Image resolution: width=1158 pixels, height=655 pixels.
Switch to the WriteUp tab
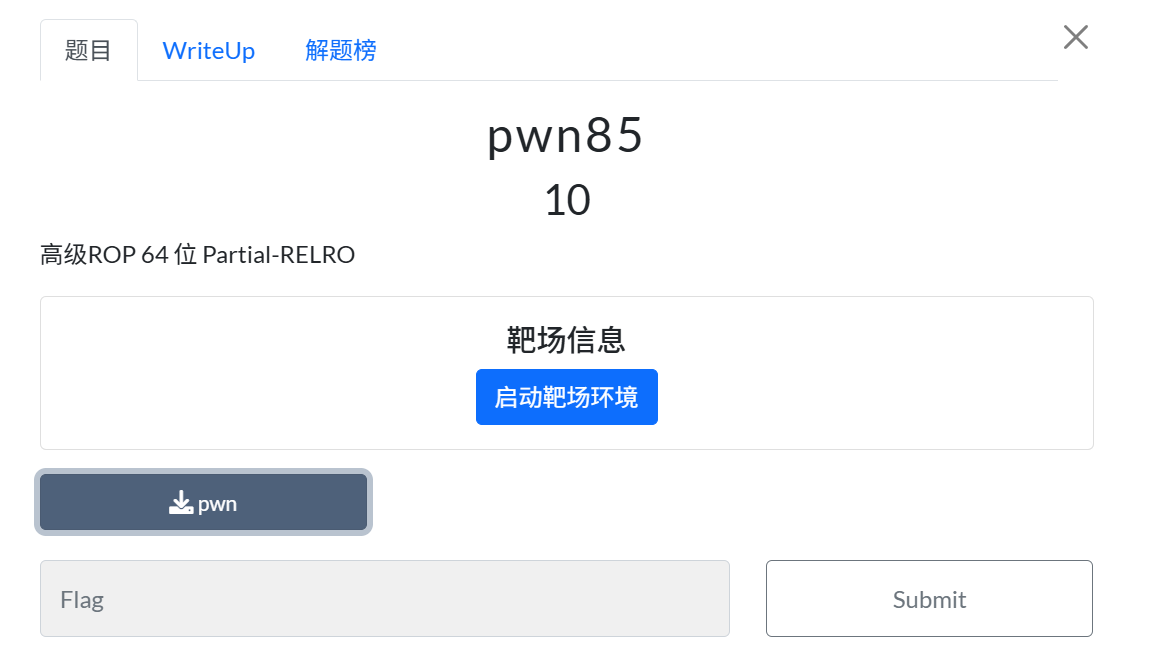pos(208,51)
